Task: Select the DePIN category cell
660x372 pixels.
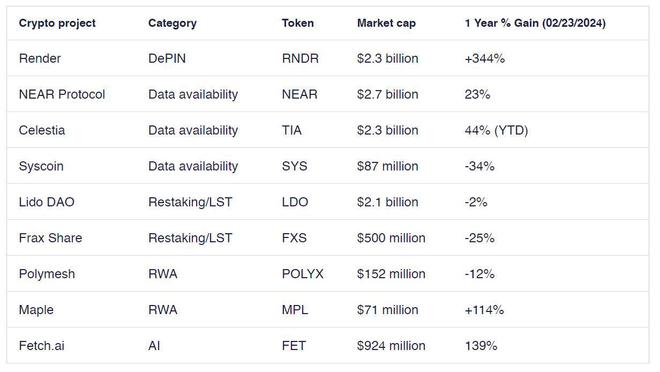Action: click(167, 58)
